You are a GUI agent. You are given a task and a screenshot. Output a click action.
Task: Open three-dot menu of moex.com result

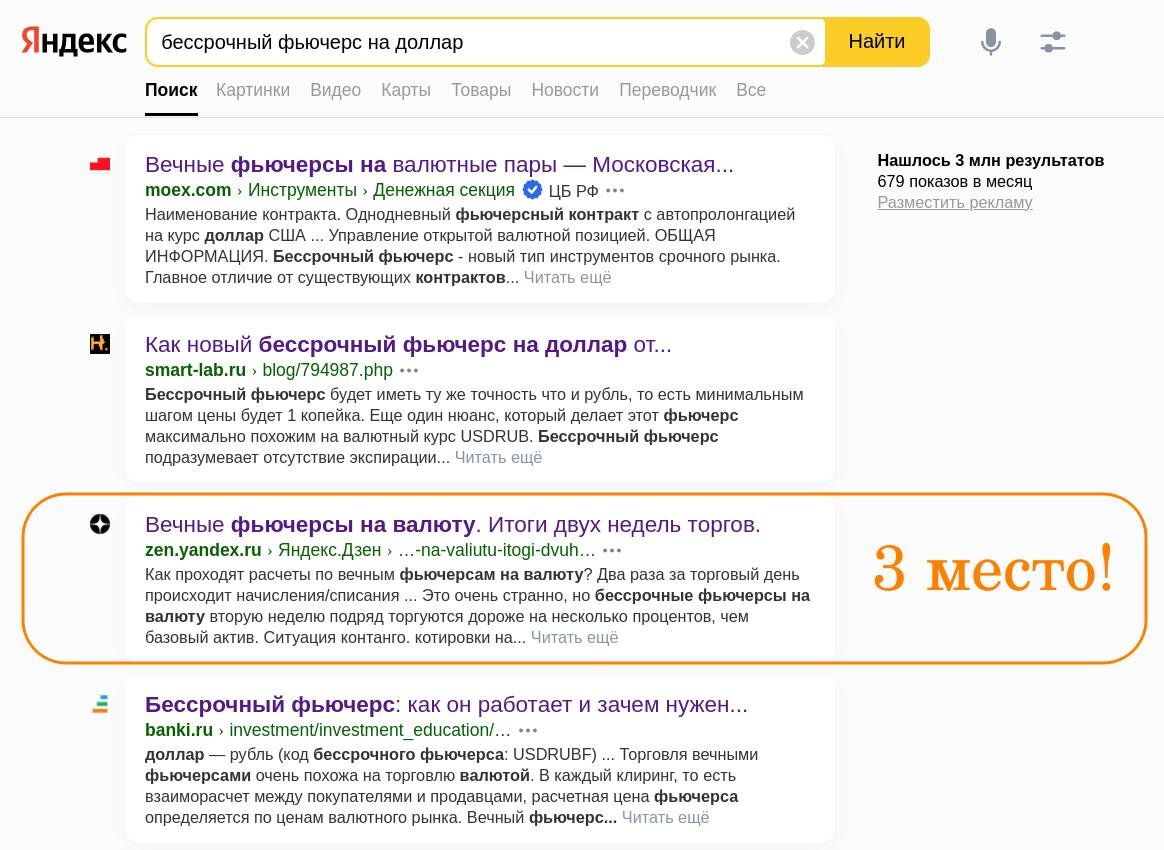tap(615, 191)
